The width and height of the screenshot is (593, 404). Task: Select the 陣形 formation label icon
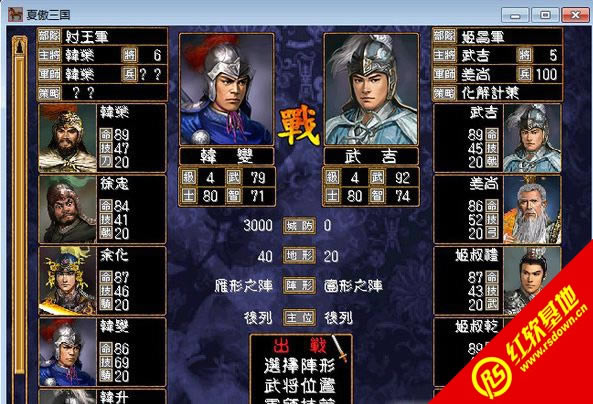click(x=299, y=286)
